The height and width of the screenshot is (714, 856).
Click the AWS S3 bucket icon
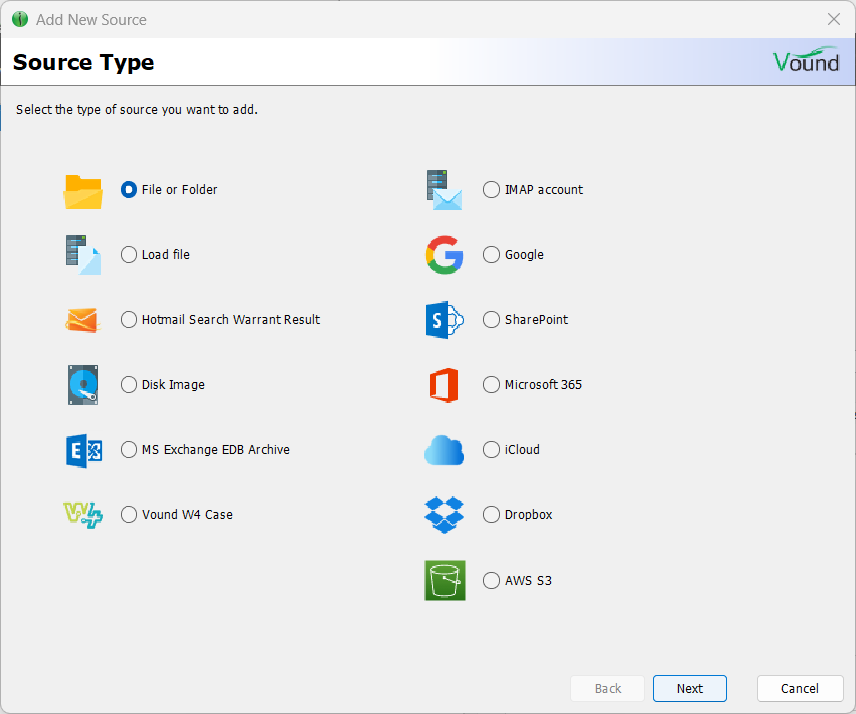click(x=444, y=580)
